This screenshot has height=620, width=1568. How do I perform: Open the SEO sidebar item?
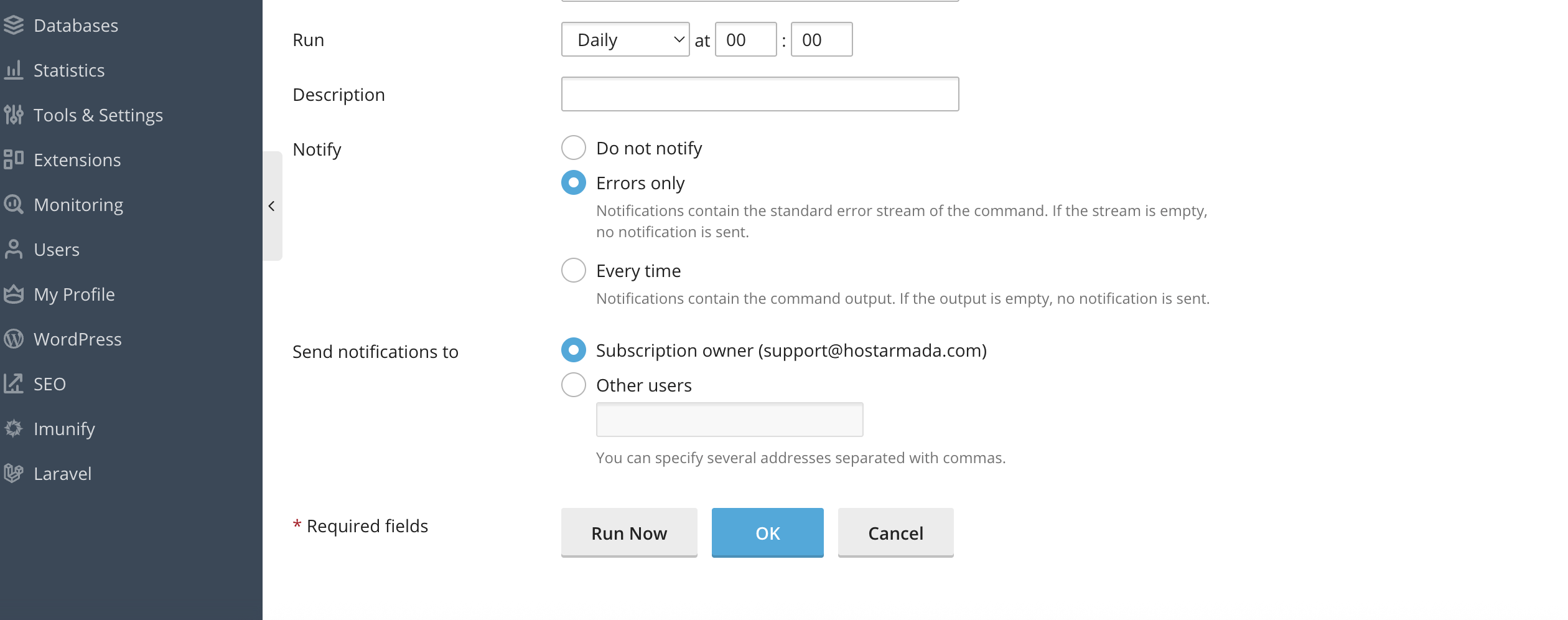(50, 384)
